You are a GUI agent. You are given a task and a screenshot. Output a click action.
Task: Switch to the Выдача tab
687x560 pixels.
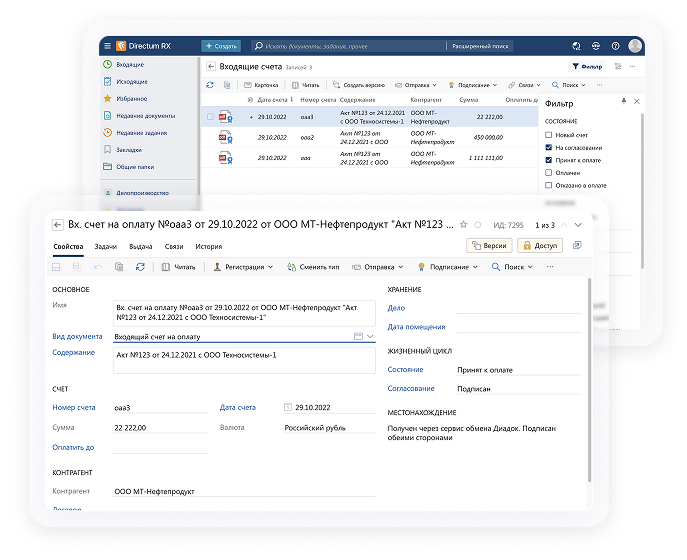click(141, 247)
